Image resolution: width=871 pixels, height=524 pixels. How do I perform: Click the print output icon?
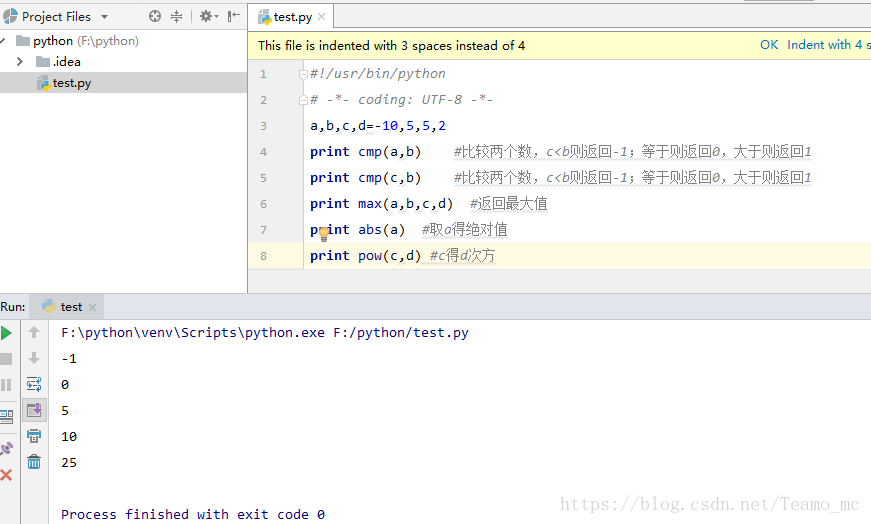point(34,436)
